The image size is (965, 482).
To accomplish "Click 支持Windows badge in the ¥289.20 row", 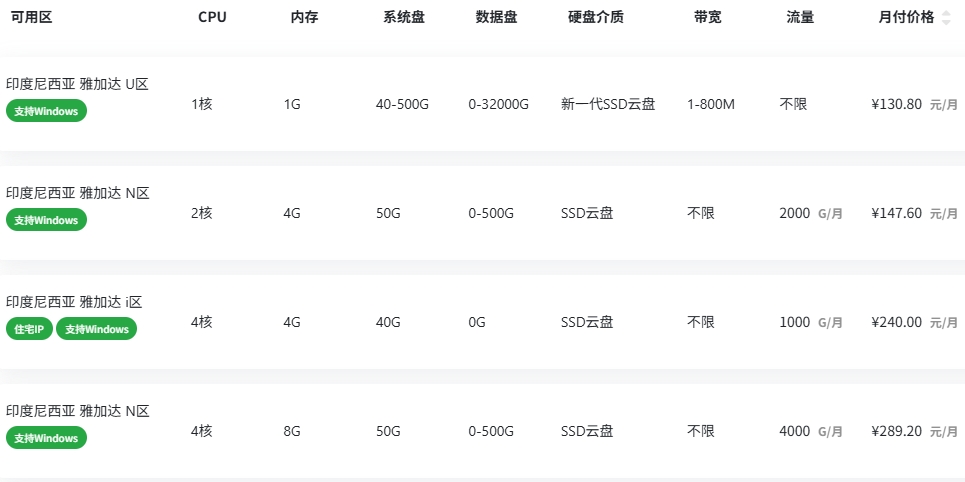I will click(x=47, y=438).
